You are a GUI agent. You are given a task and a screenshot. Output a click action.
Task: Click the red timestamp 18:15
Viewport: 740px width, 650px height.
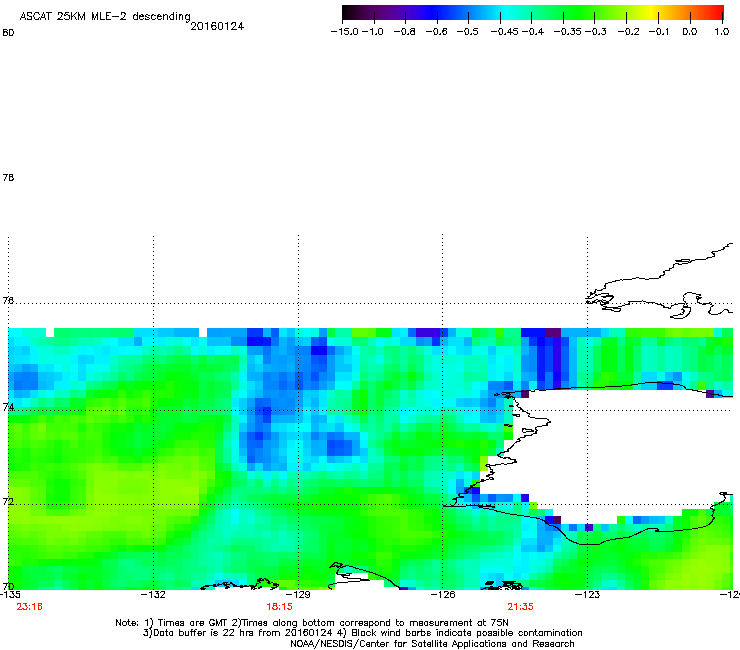pos(279,607)
